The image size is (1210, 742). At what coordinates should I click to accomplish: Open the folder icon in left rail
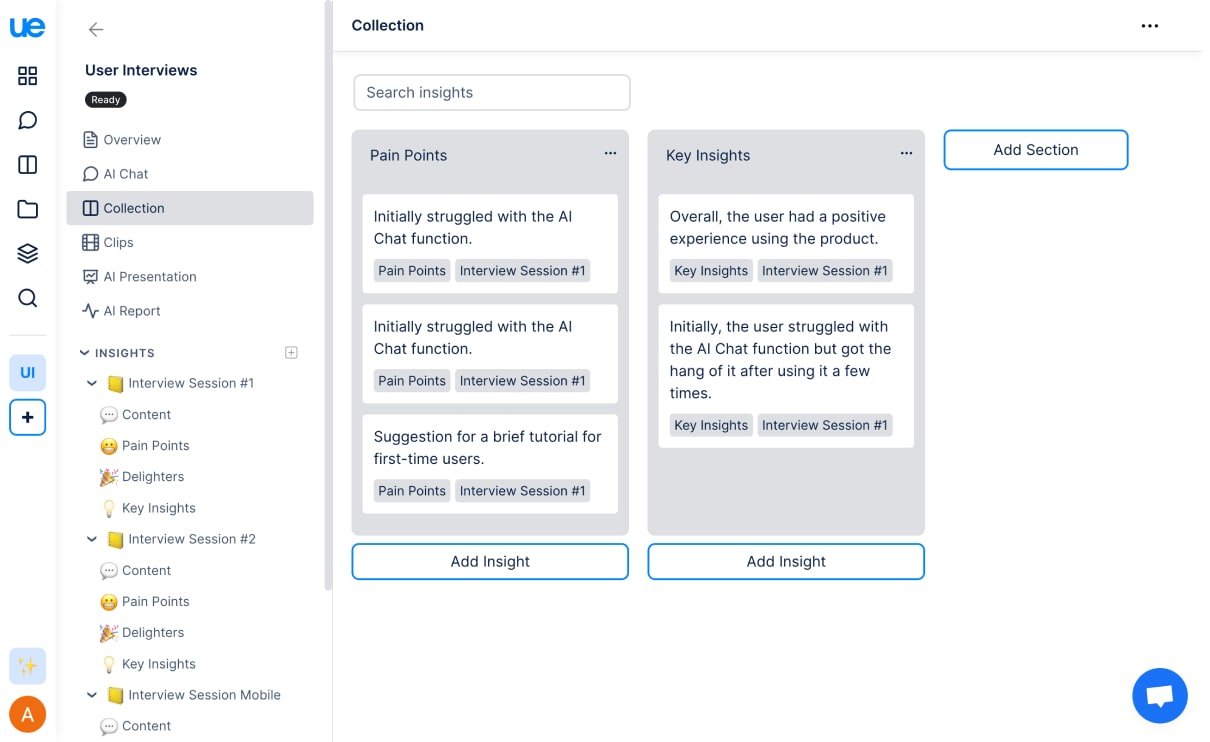28,209
